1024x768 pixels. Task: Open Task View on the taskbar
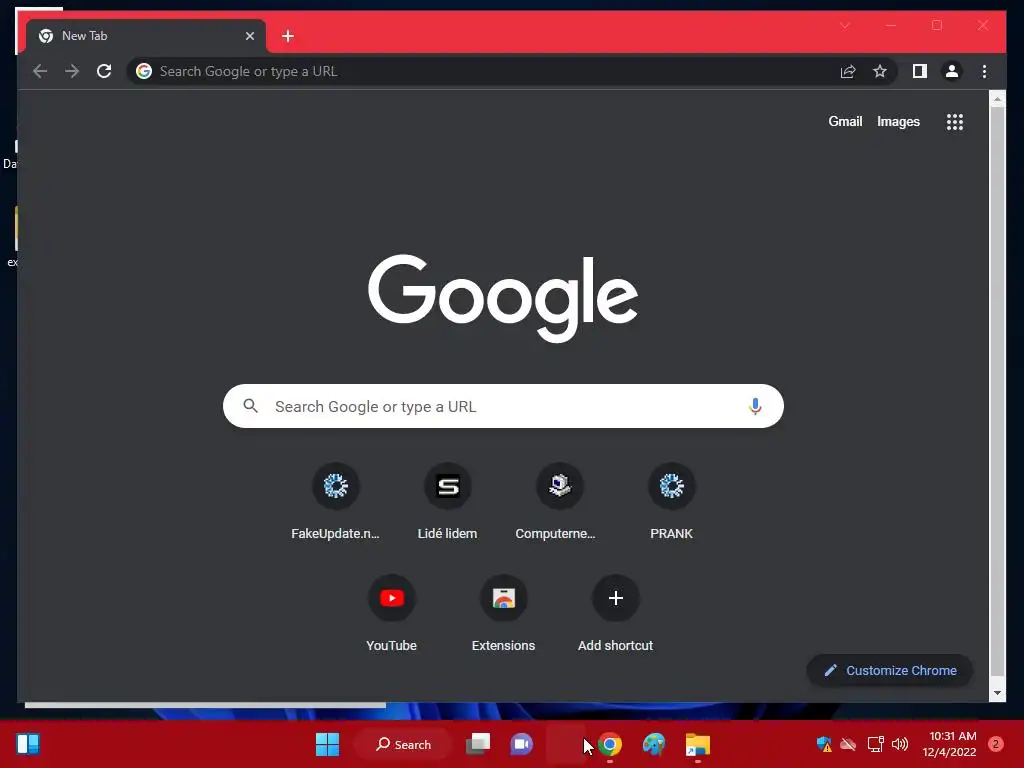click(x=478, y=744)
